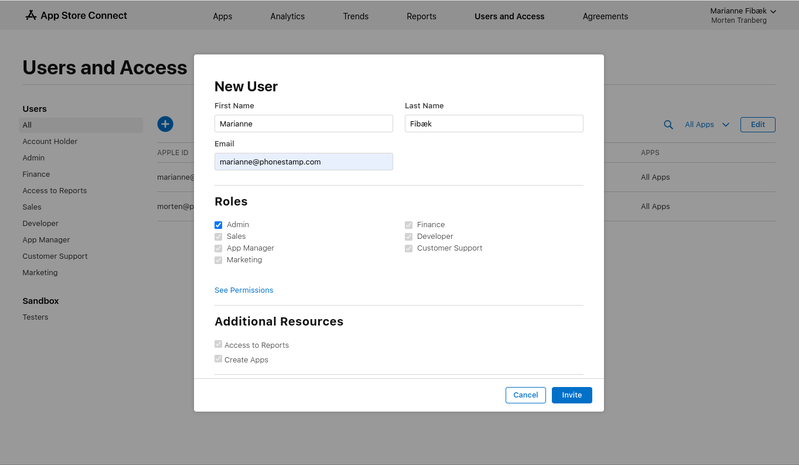
Task: Open the All Apps filter dropdown
Action: (707, 125)
